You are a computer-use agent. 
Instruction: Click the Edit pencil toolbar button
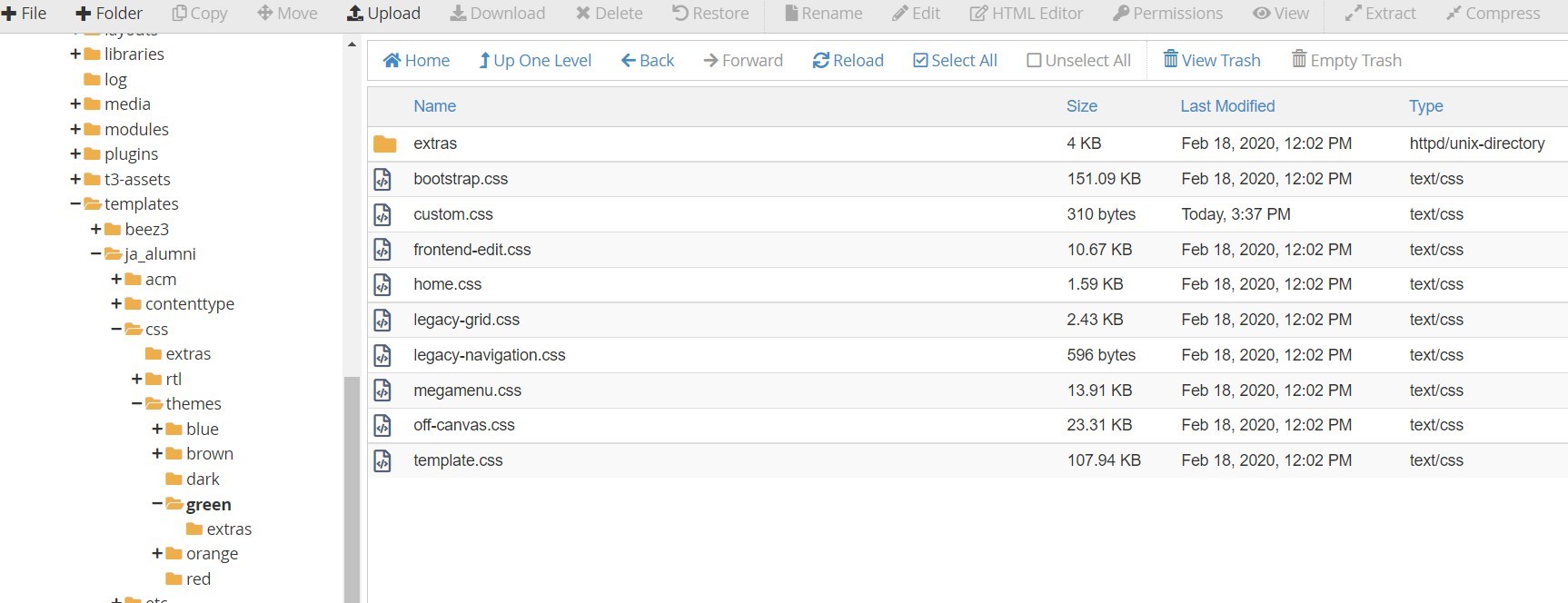pos(916,14)
